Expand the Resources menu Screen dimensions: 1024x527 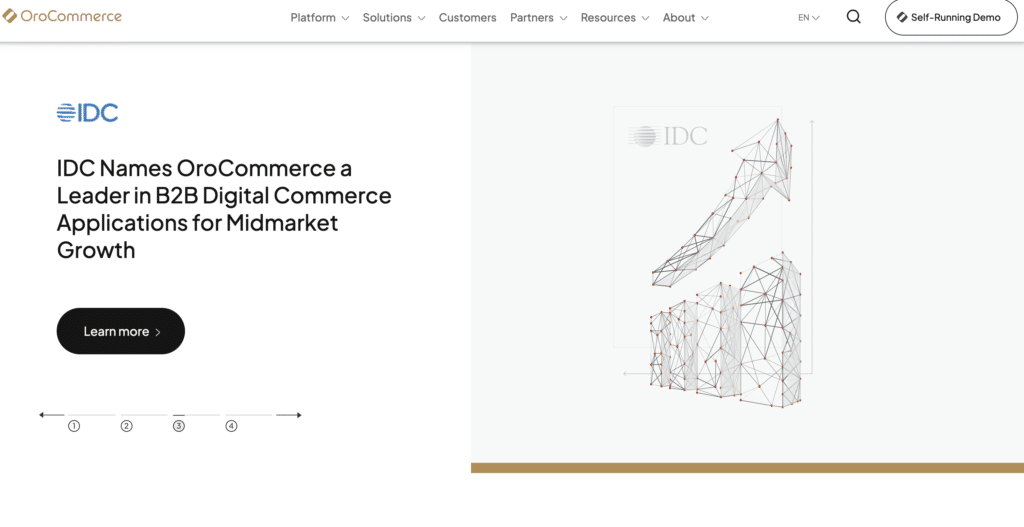(615, 18)
